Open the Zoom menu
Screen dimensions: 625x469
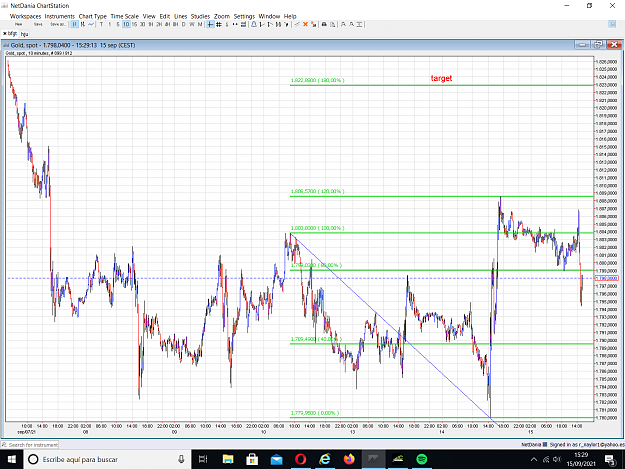(x=222, y=16)
